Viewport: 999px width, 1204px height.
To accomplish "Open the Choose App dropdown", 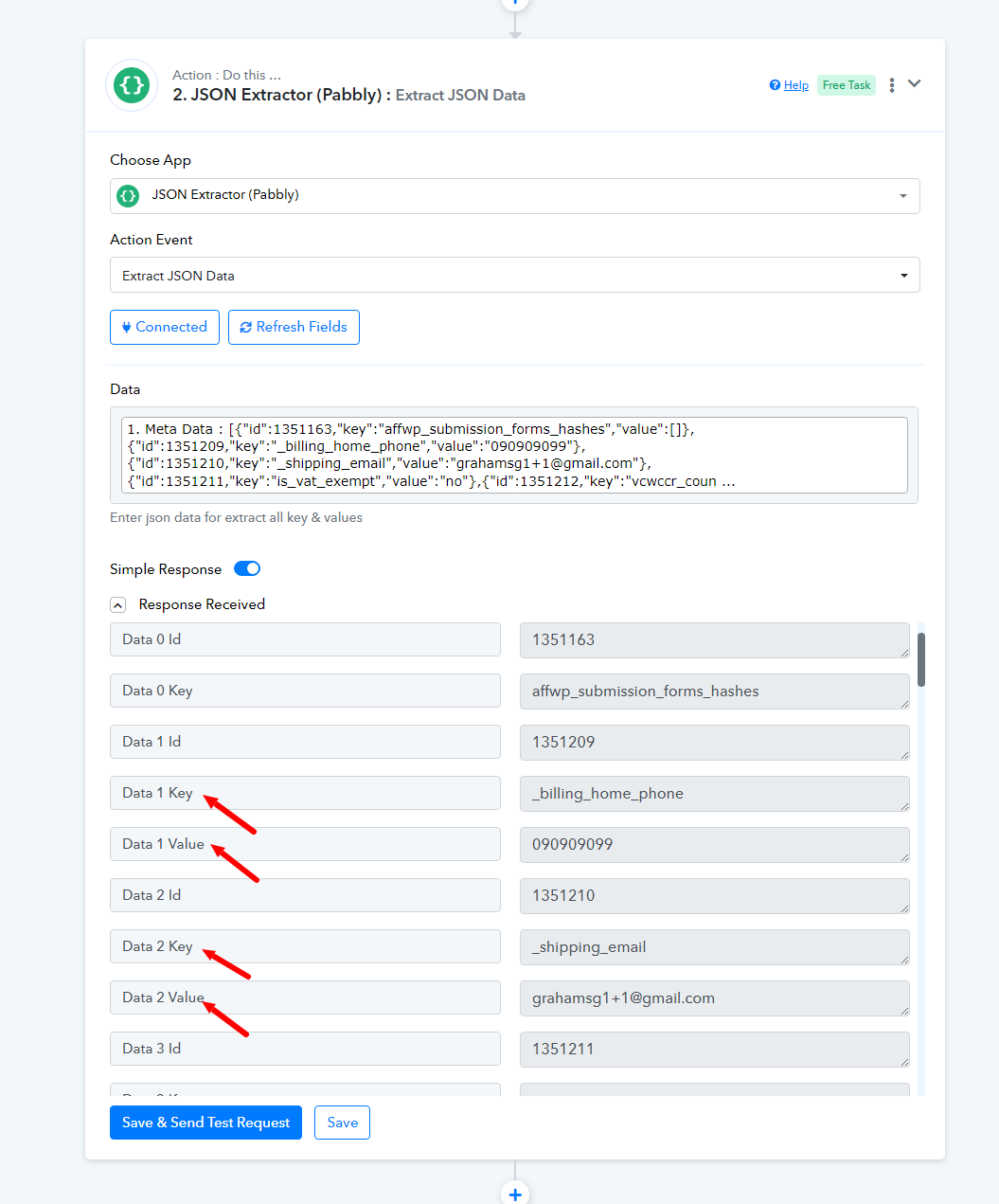I will (515, 196).
